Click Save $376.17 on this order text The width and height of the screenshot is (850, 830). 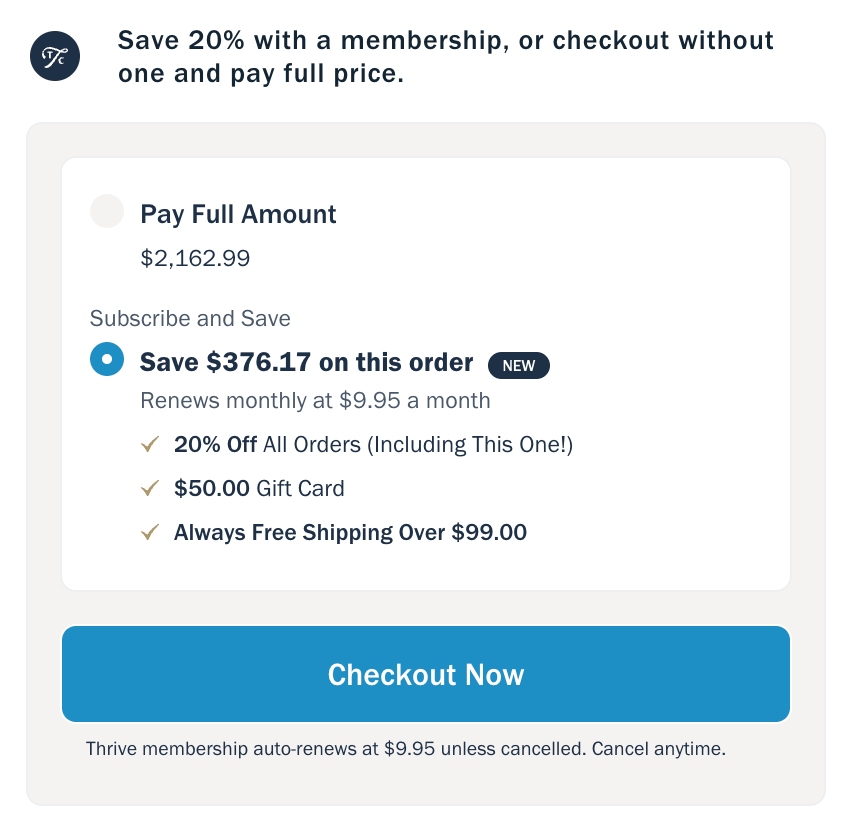tap(306, 362)
